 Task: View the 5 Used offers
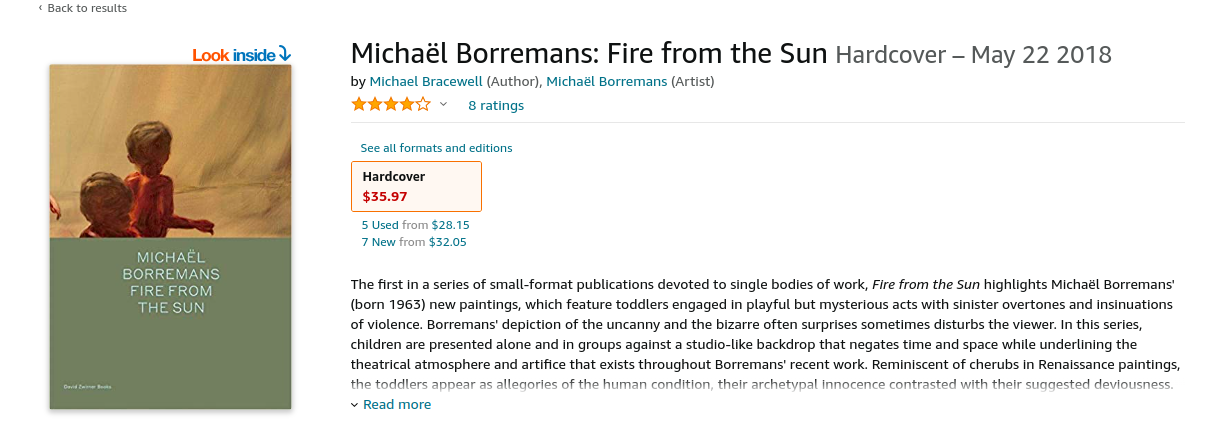coord(380,226)
